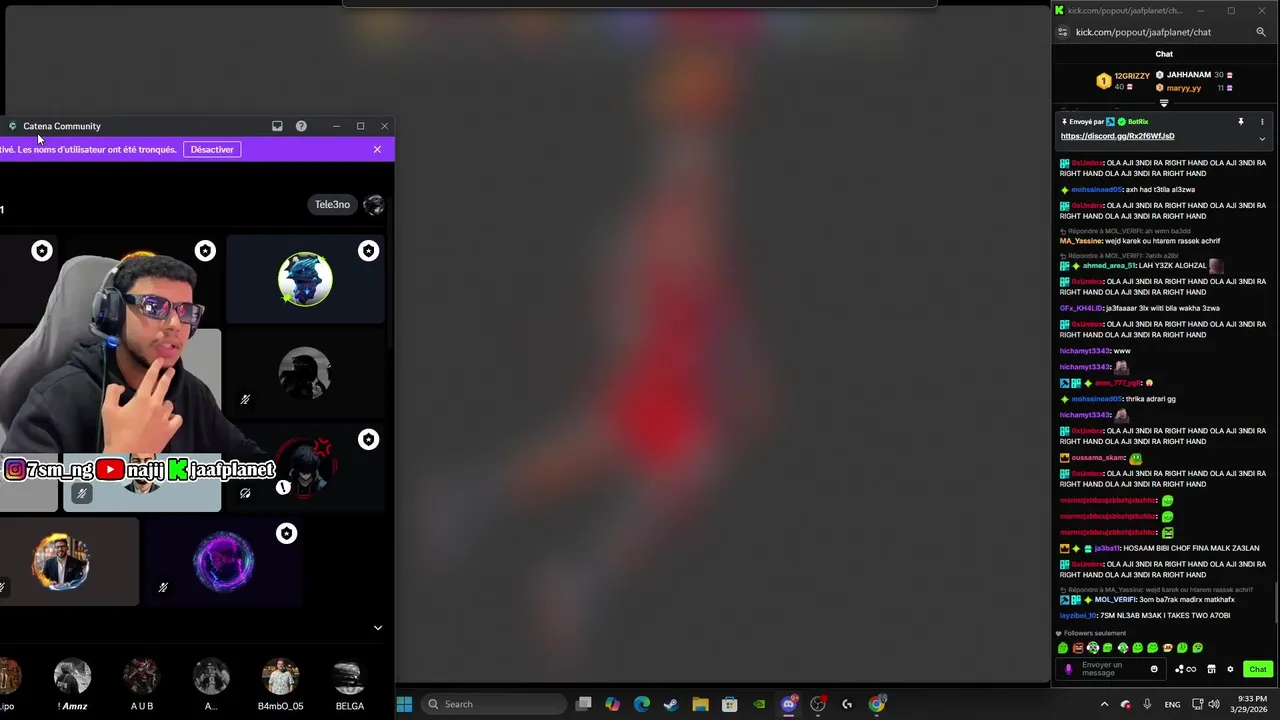This screenshot has height=720, width=1280.
Task: Open chat settings gear icon
Action: 1230,670
